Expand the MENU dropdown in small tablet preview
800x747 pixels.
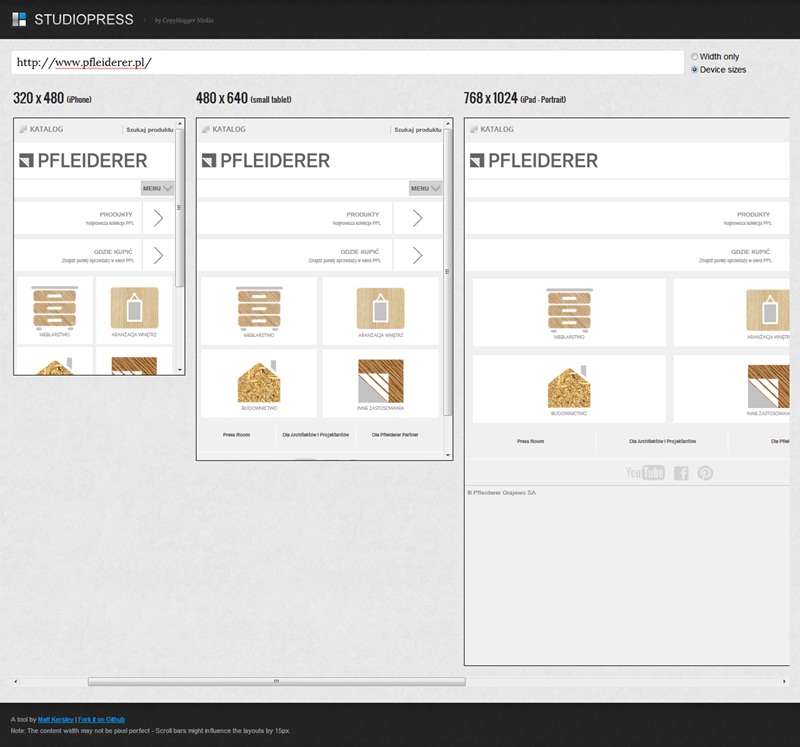(425, 188)
